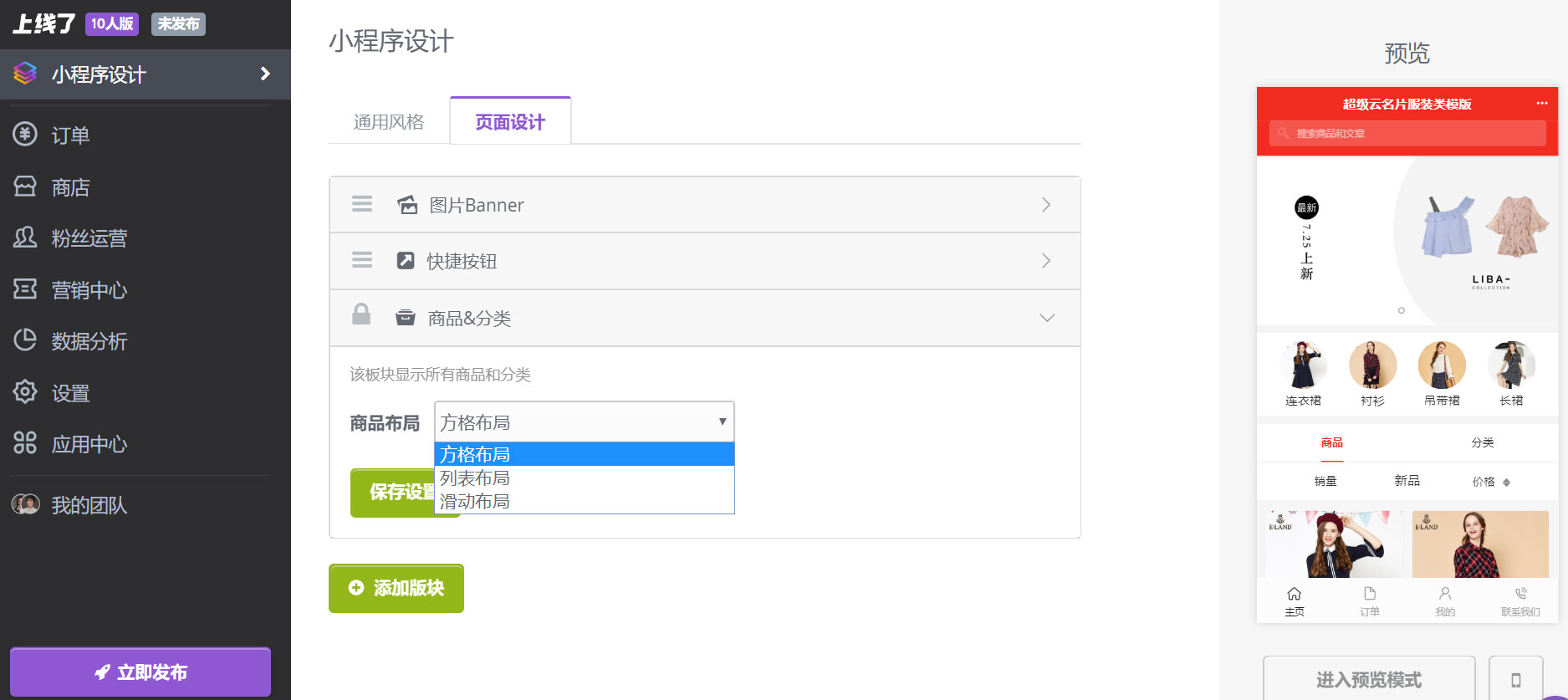Click the 订单 yen icon in sidebar
The height and width of the screenshot is (700, 1568).
click(25, 134)
